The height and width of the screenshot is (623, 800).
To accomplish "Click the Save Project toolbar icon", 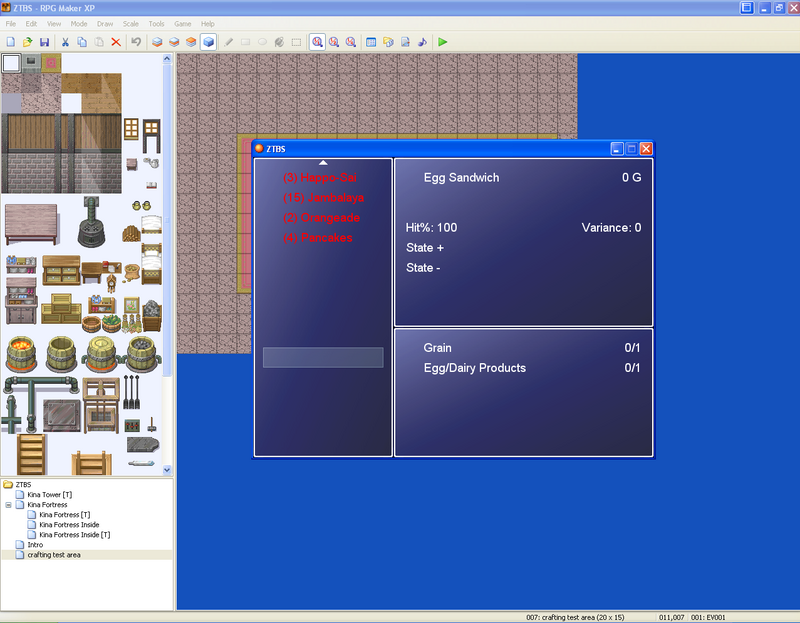I will [44, 42].
